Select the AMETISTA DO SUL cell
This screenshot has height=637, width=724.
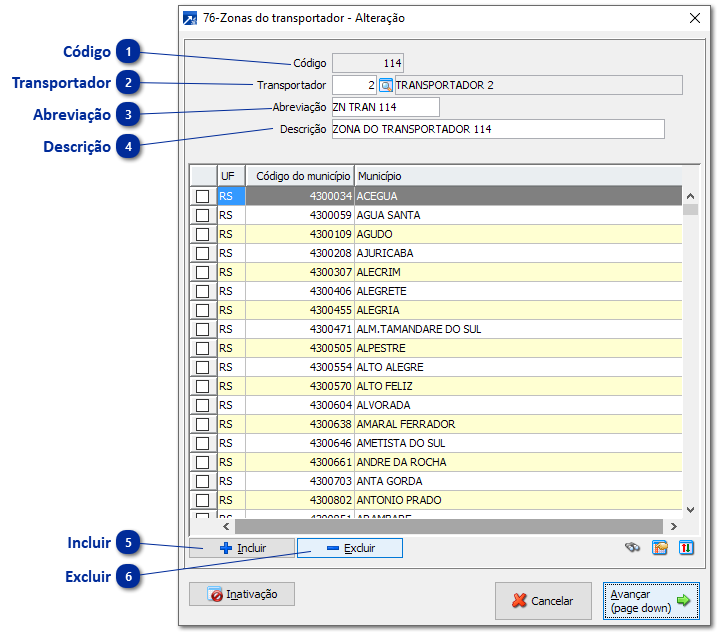tap(518, 443)
